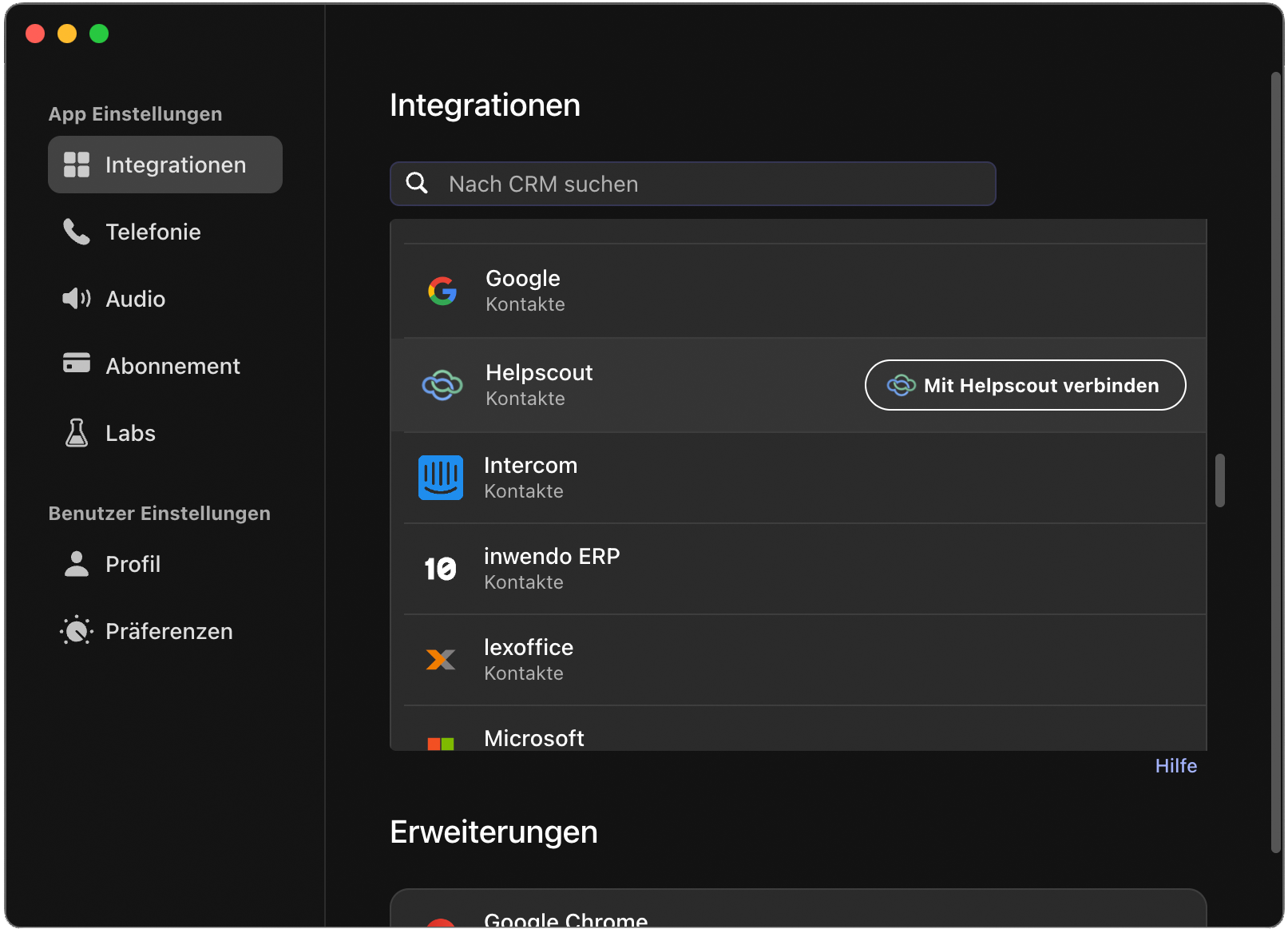Click the integrations list scrollbar thumb

point(1220,480)
